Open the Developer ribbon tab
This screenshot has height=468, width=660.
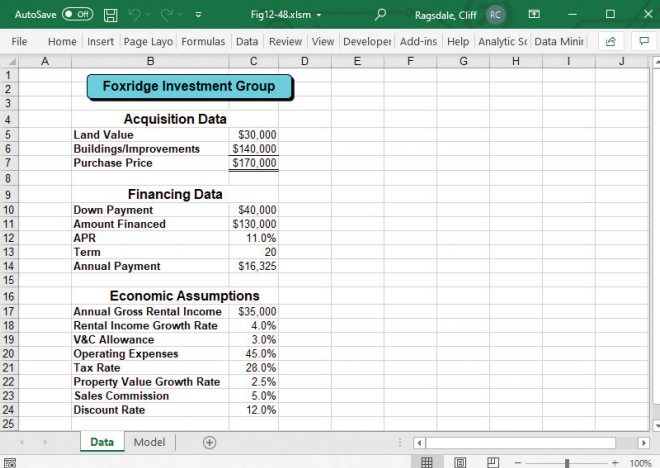[367, 41]
